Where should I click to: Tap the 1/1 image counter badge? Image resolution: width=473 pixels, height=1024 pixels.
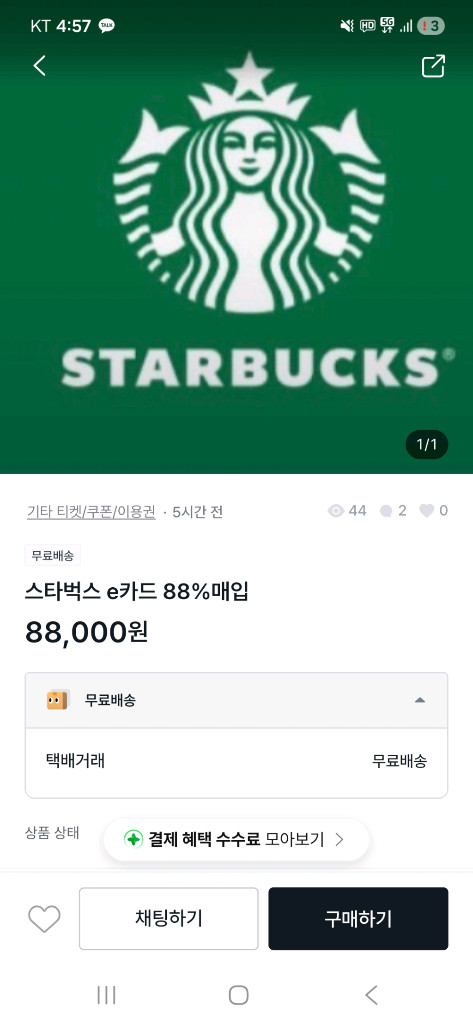pyautogui.click(x=427, y=445)
